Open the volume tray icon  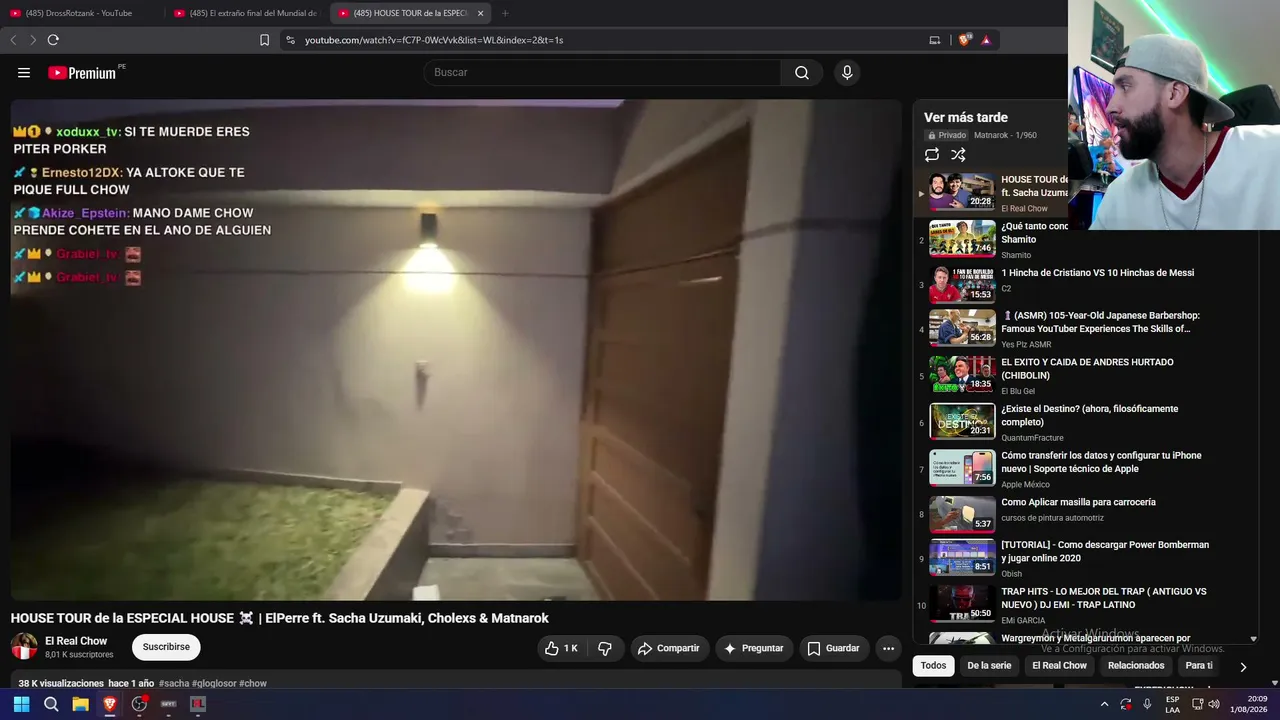point(1214,704)
